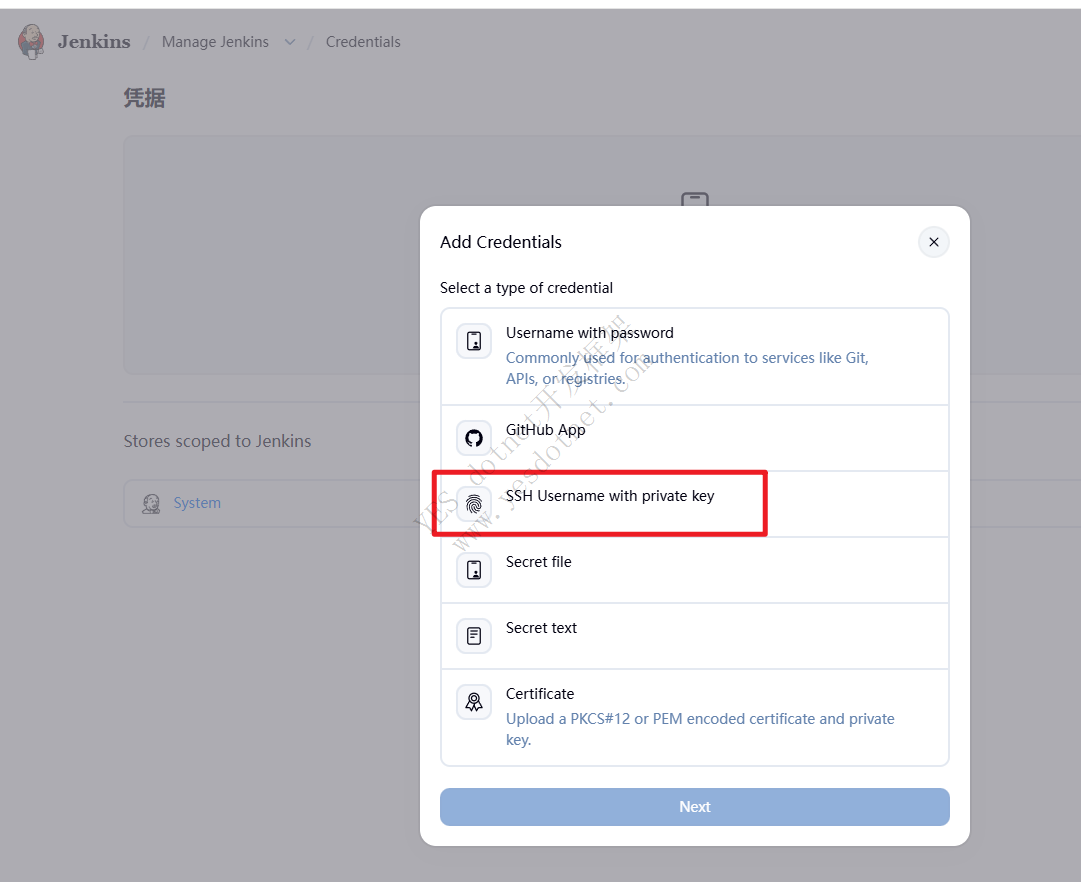Viewport: 1081px width, 882px height.
Task: Select the Username with password icon
Action: (474, 341)
